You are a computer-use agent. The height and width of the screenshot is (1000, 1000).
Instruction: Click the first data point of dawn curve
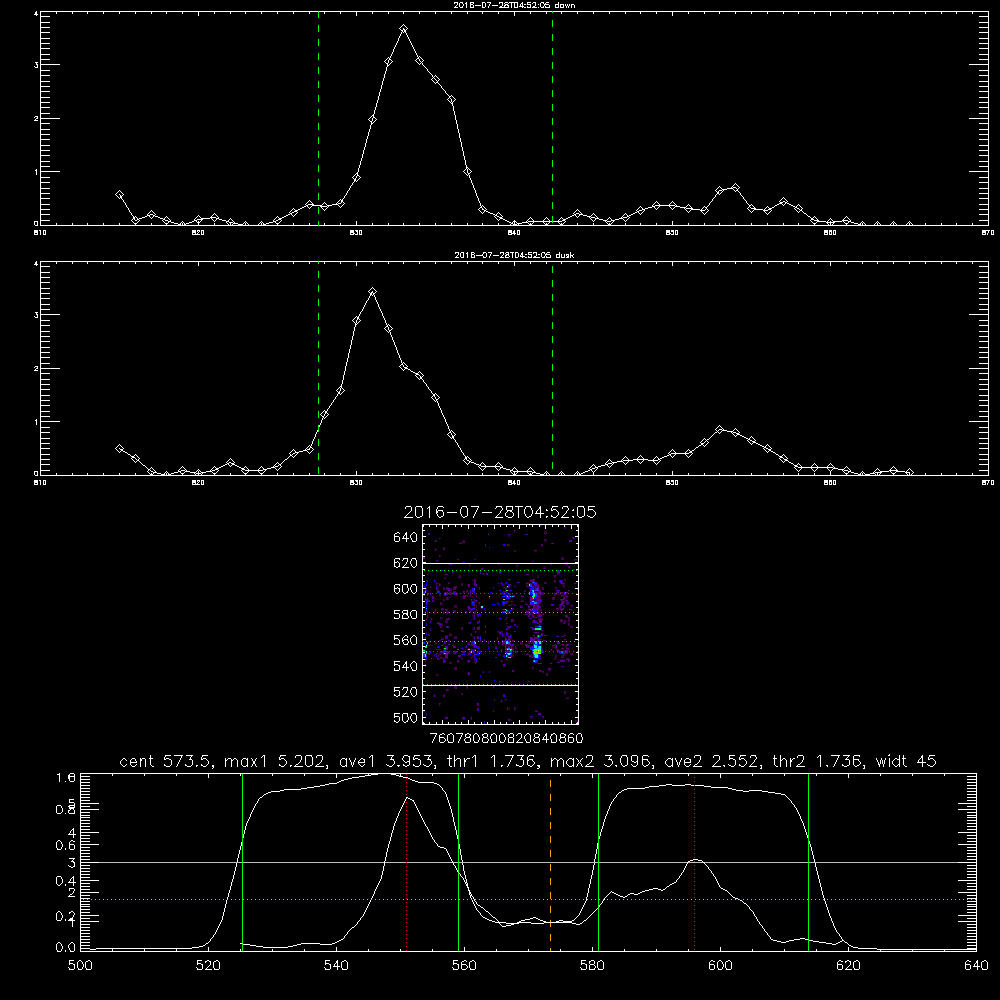(x=119, y=195)
